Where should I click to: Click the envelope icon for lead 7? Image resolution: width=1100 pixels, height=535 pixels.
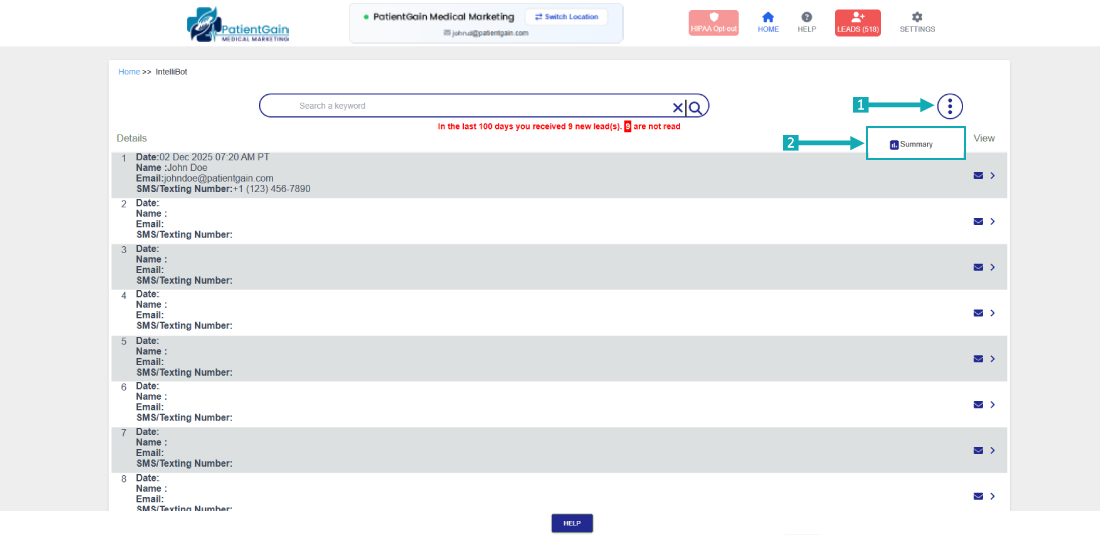tap(978, 450)
